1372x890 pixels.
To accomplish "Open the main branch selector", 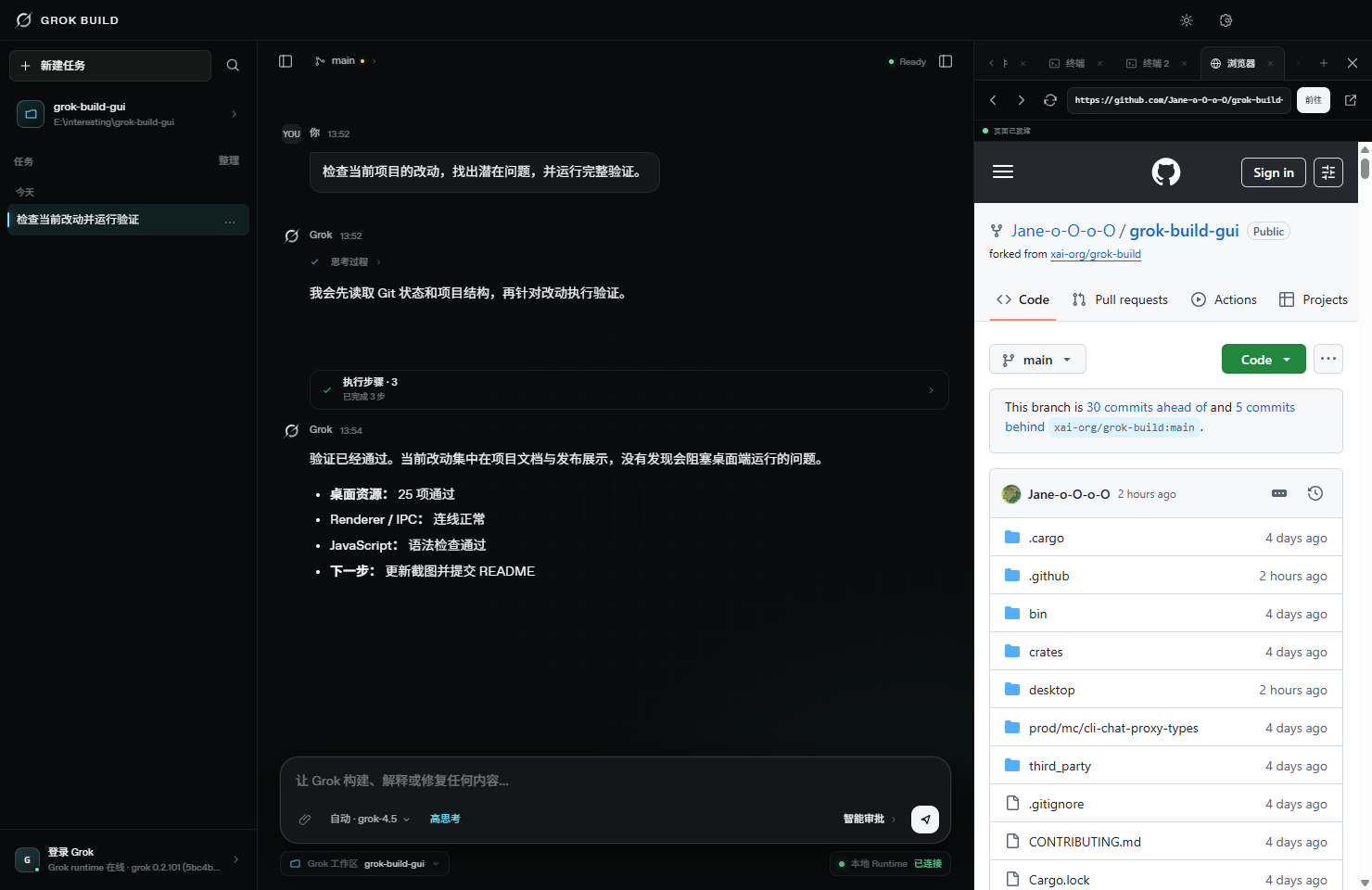I will (x=344, y=61).
